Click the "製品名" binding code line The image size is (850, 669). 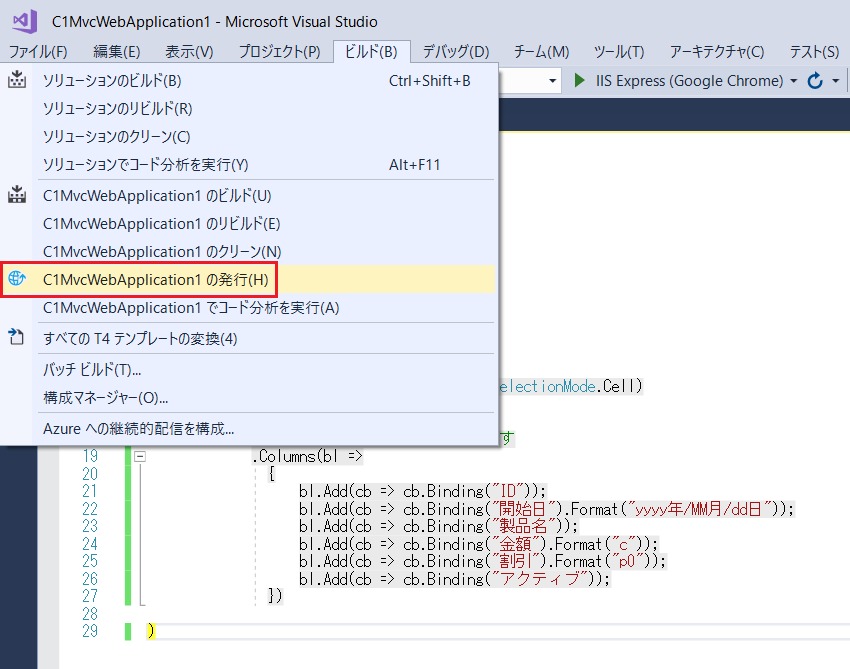[439, 526]
